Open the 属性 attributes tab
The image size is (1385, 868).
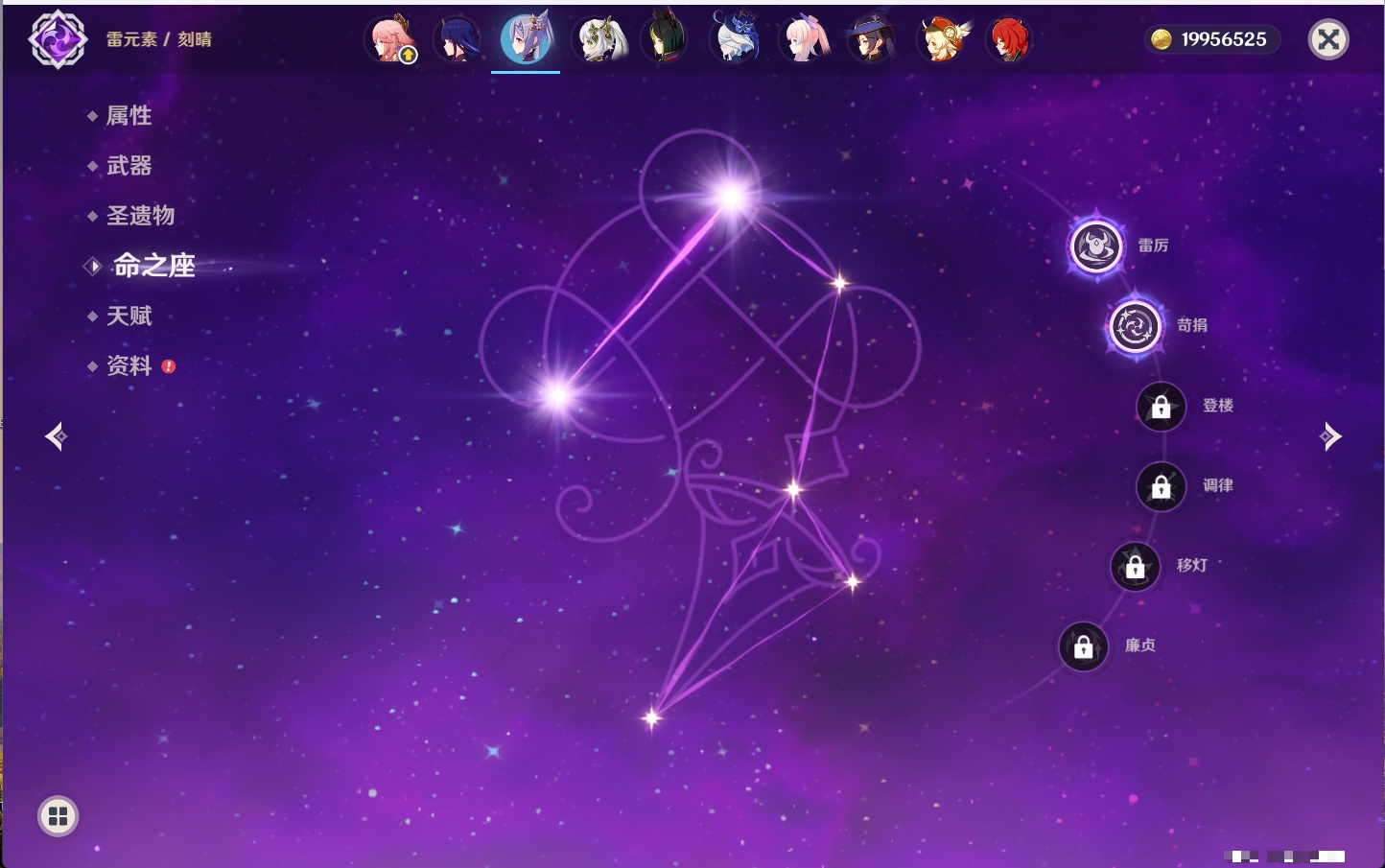coord(129,116)
